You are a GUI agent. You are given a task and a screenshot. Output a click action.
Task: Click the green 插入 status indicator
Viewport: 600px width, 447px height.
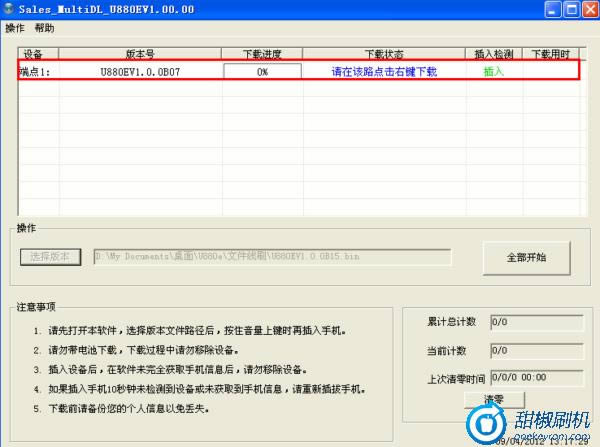click(494, 72)
